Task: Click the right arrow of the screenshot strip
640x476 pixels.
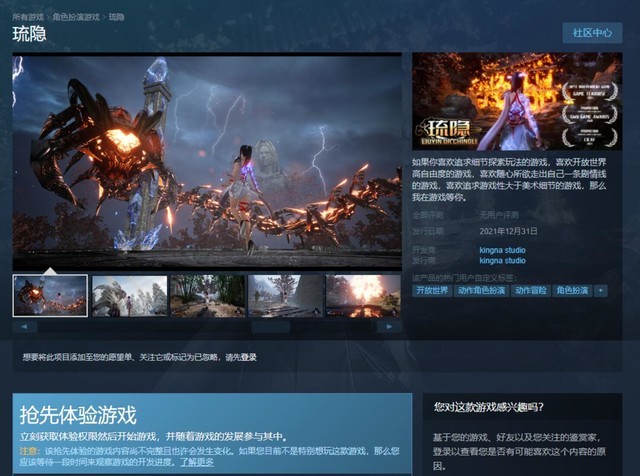Action: click(389, 326)
